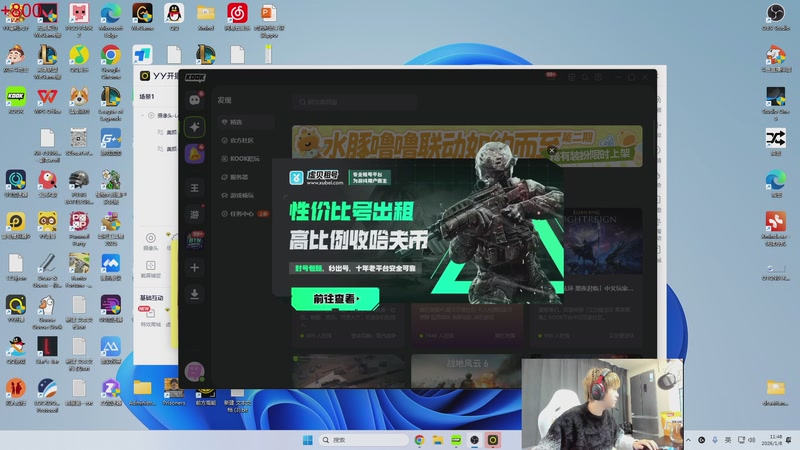Switch to OBS in the taskbar
This screenshot has width=800, height=450.
tap(474, 440)
